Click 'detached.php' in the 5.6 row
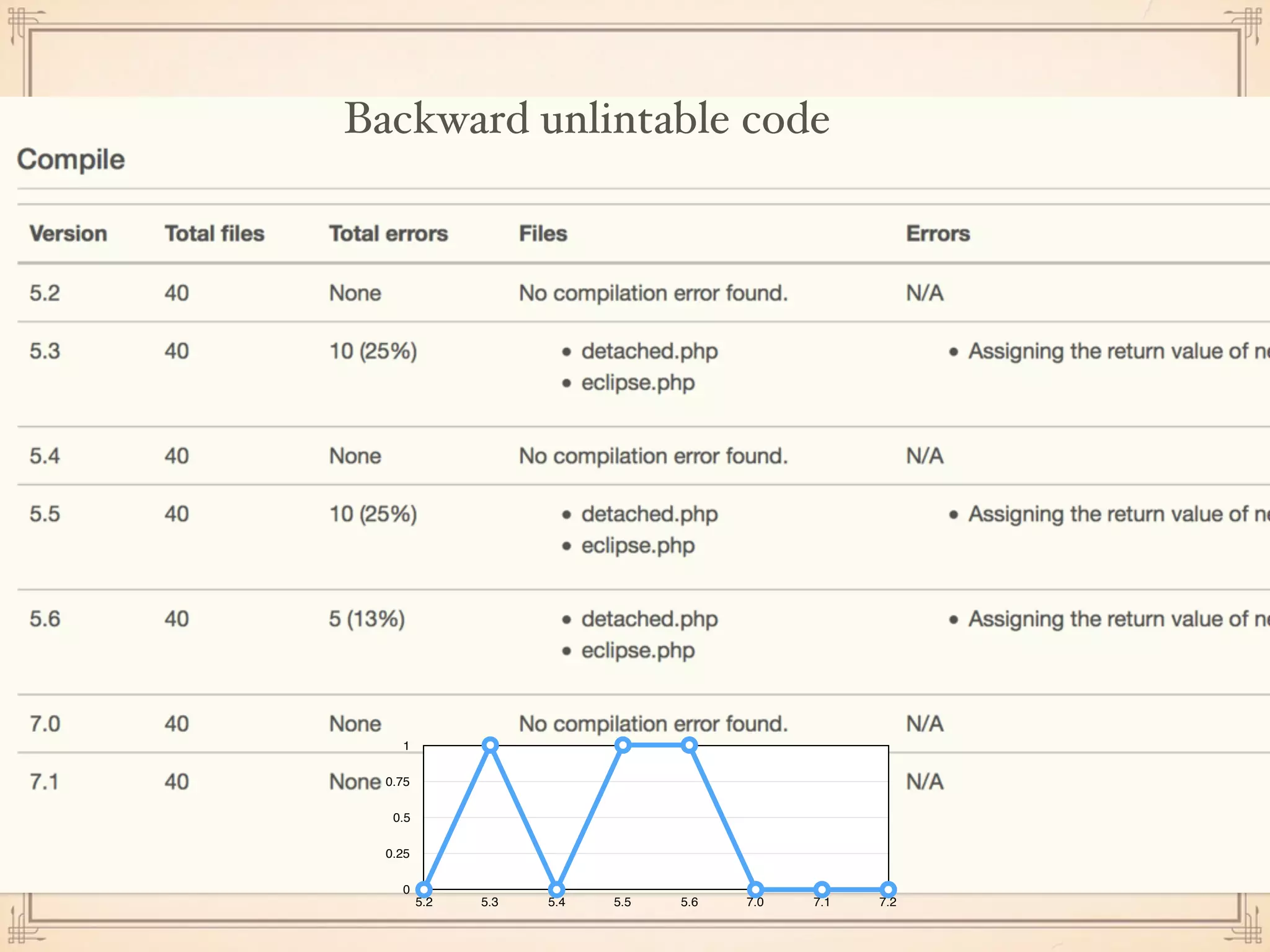 pos(649,619)
